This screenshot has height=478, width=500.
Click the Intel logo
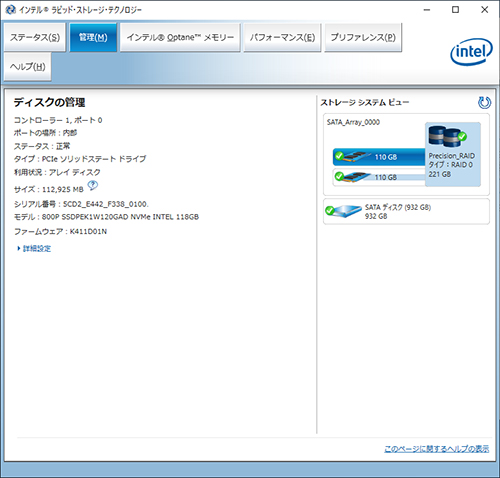click(x=471, y=51)
